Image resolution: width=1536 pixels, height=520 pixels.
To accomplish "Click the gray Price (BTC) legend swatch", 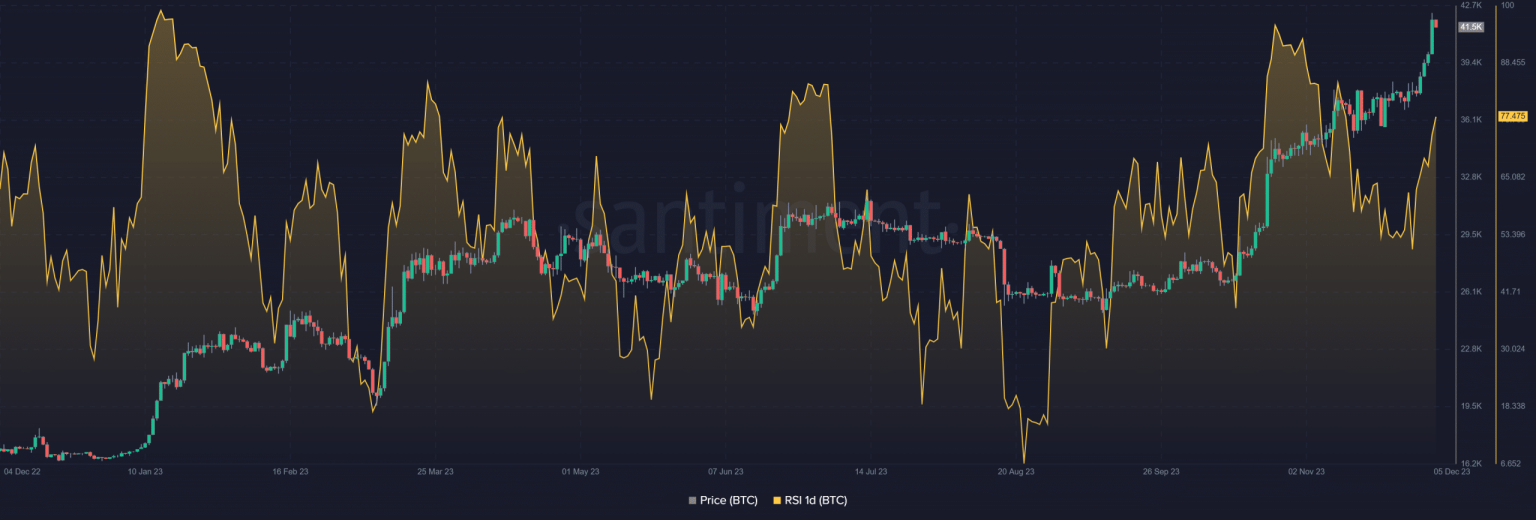I will tap(692, 500).
